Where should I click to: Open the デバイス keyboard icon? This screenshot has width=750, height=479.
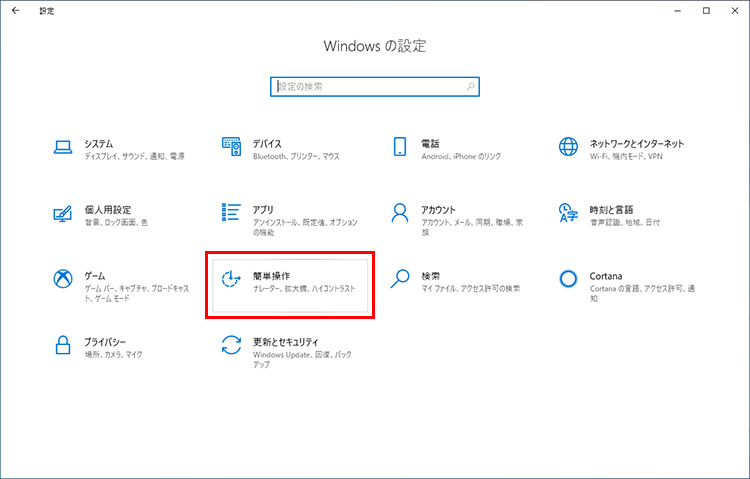[x=231, y=147]
